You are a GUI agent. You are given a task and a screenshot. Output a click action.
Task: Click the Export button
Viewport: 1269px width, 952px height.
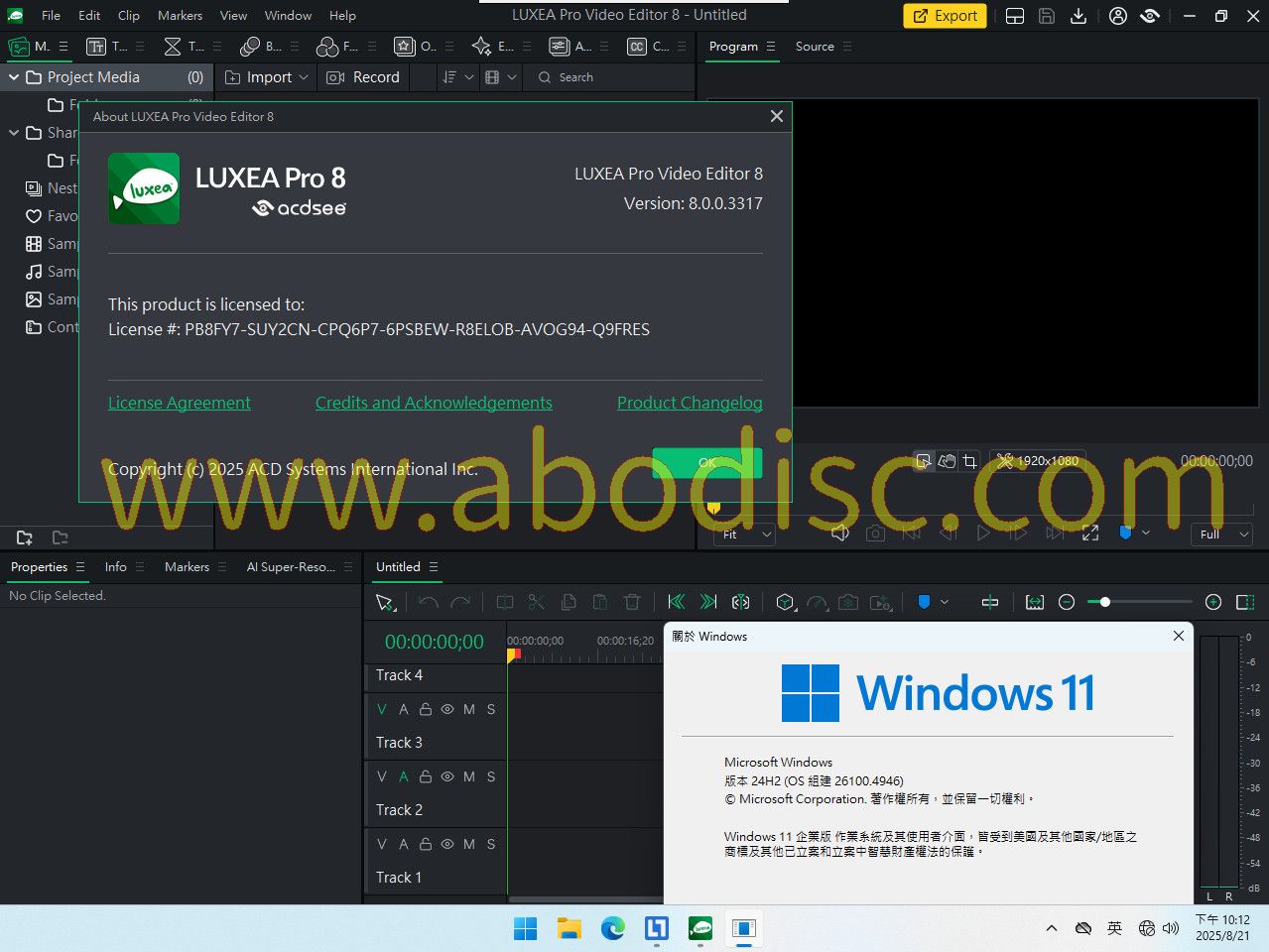(945, 16)
